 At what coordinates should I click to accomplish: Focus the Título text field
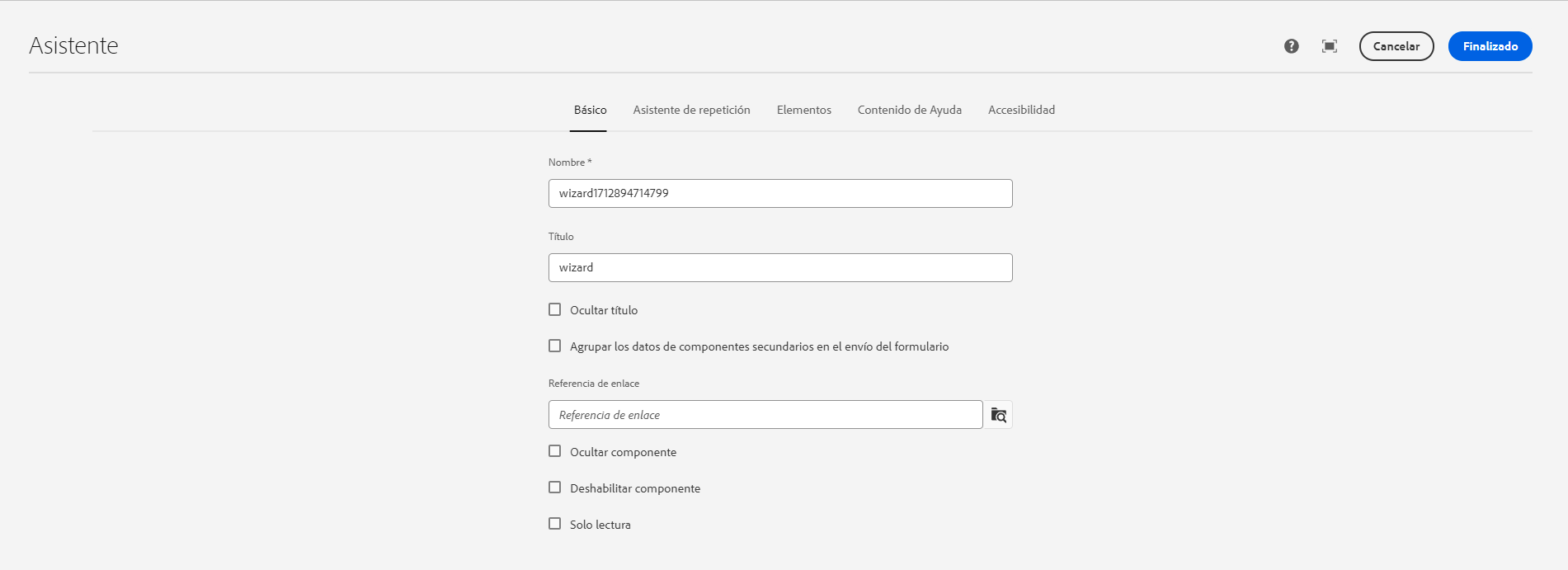point(779,268)
